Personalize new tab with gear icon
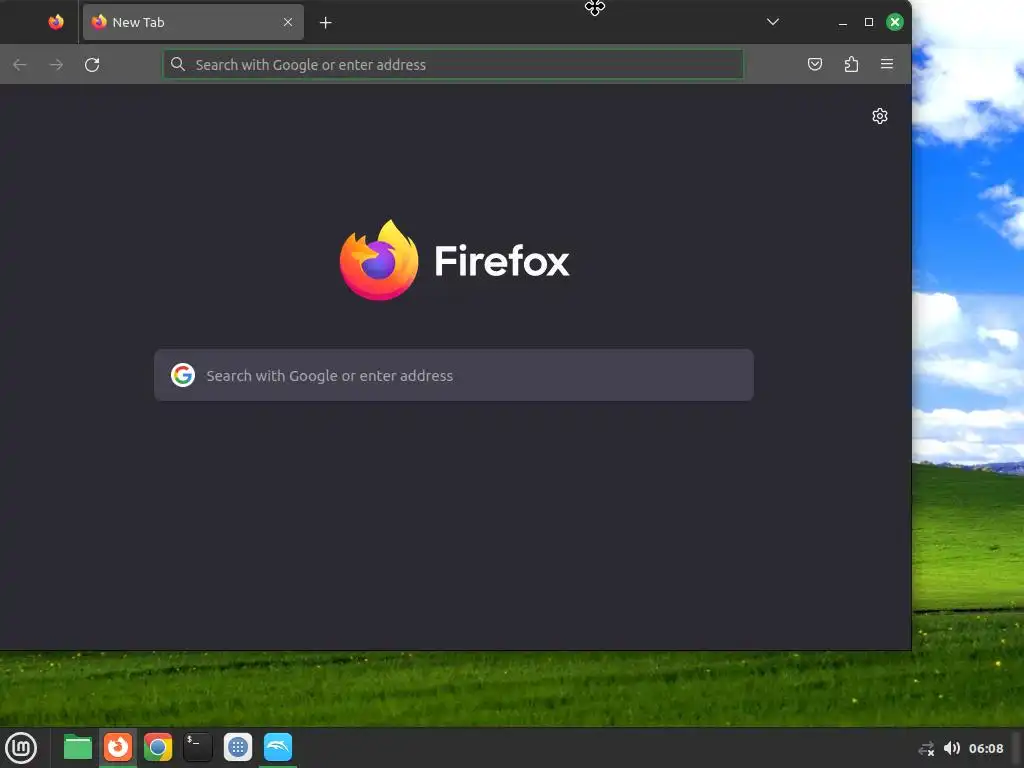Screen dimensions: 1024x768 click(880, 116)
